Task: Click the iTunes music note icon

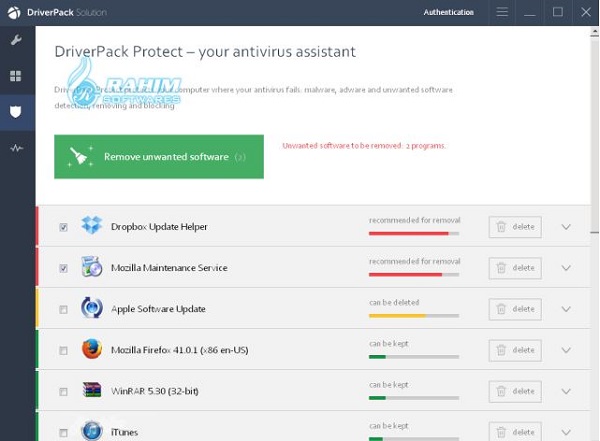Action: coord(92,431)
